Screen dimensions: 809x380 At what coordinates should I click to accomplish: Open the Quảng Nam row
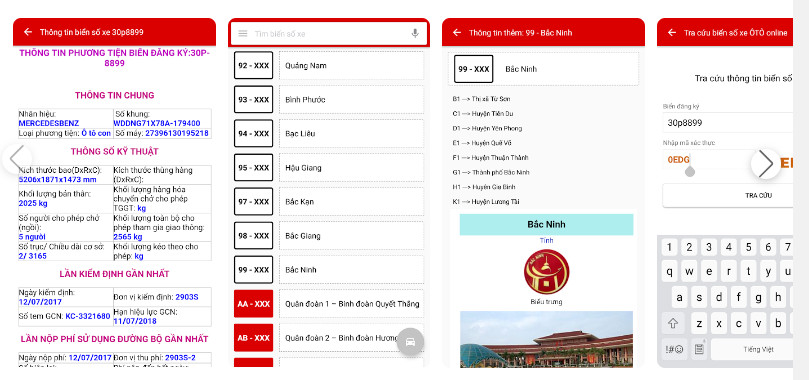(x=351, y=65)
